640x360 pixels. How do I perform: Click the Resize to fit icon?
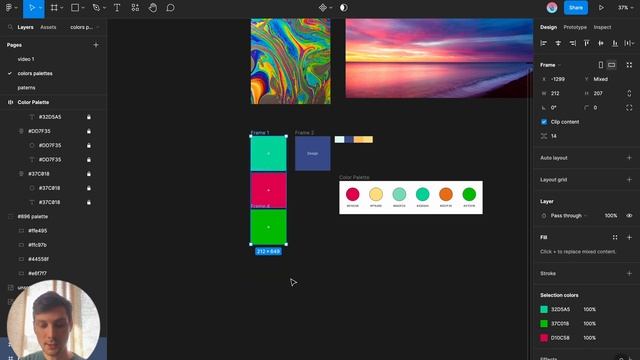click(629, 65)
